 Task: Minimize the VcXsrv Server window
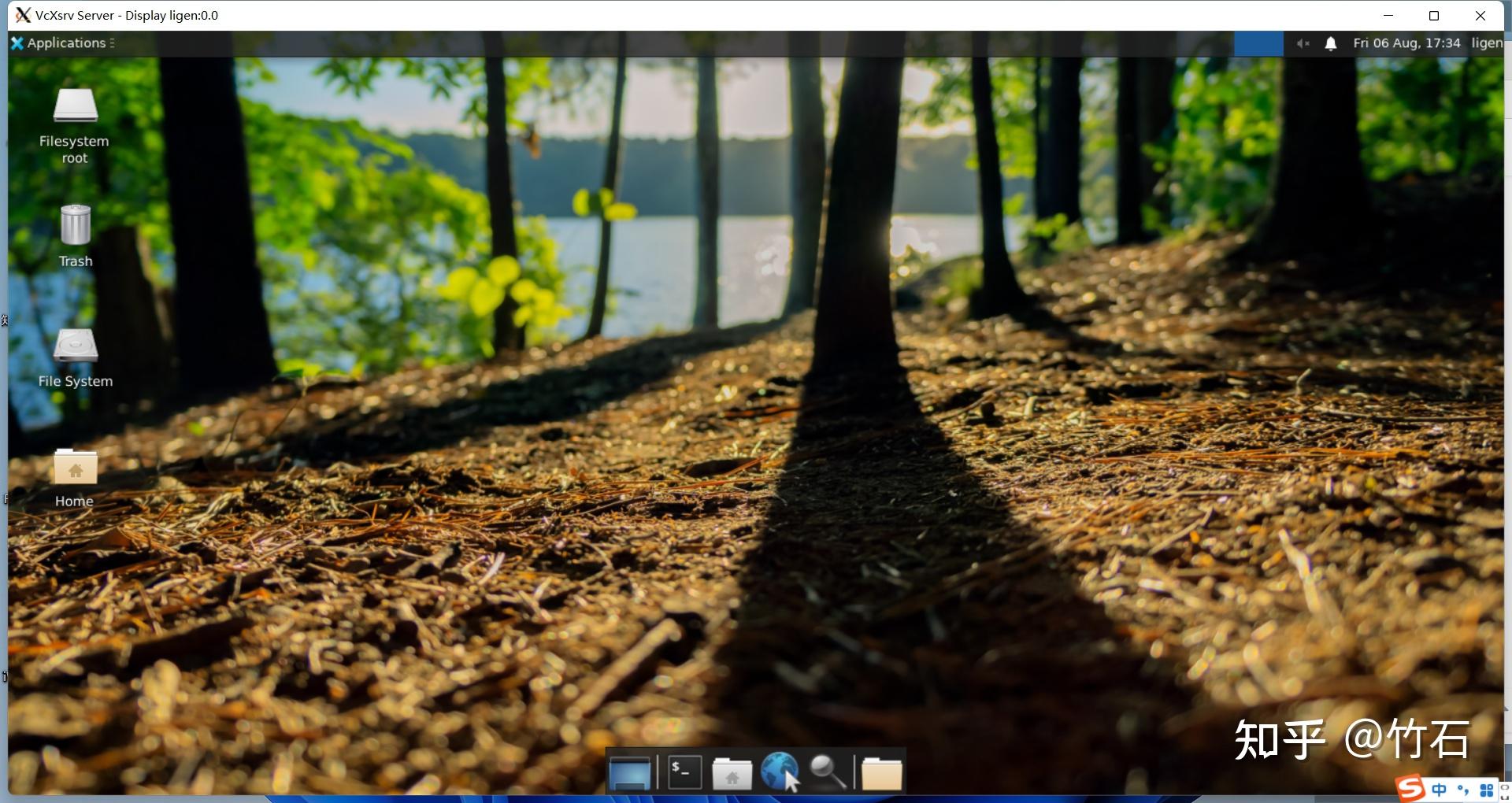click(1388, 15)
